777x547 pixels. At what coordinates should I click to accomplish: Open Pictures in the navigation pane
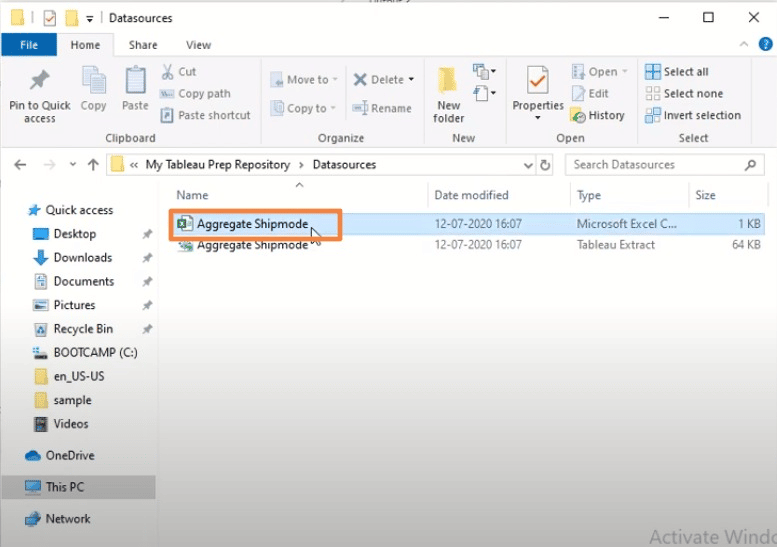click(x=74, y=305)
